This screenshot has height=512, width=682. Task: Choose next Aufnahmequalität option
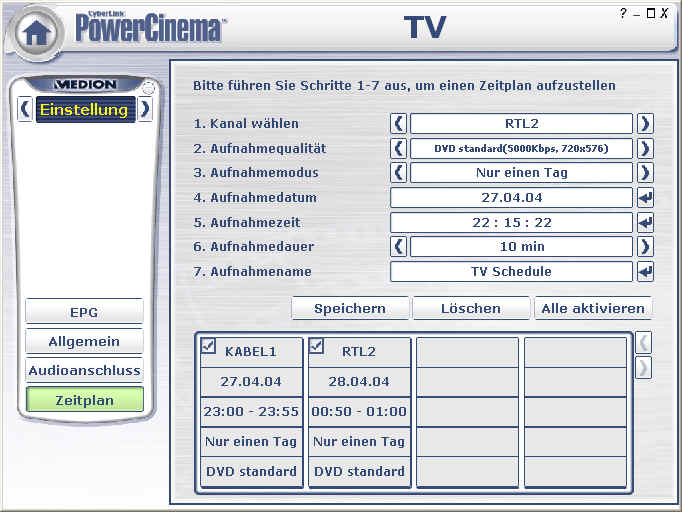pos(645,148)
